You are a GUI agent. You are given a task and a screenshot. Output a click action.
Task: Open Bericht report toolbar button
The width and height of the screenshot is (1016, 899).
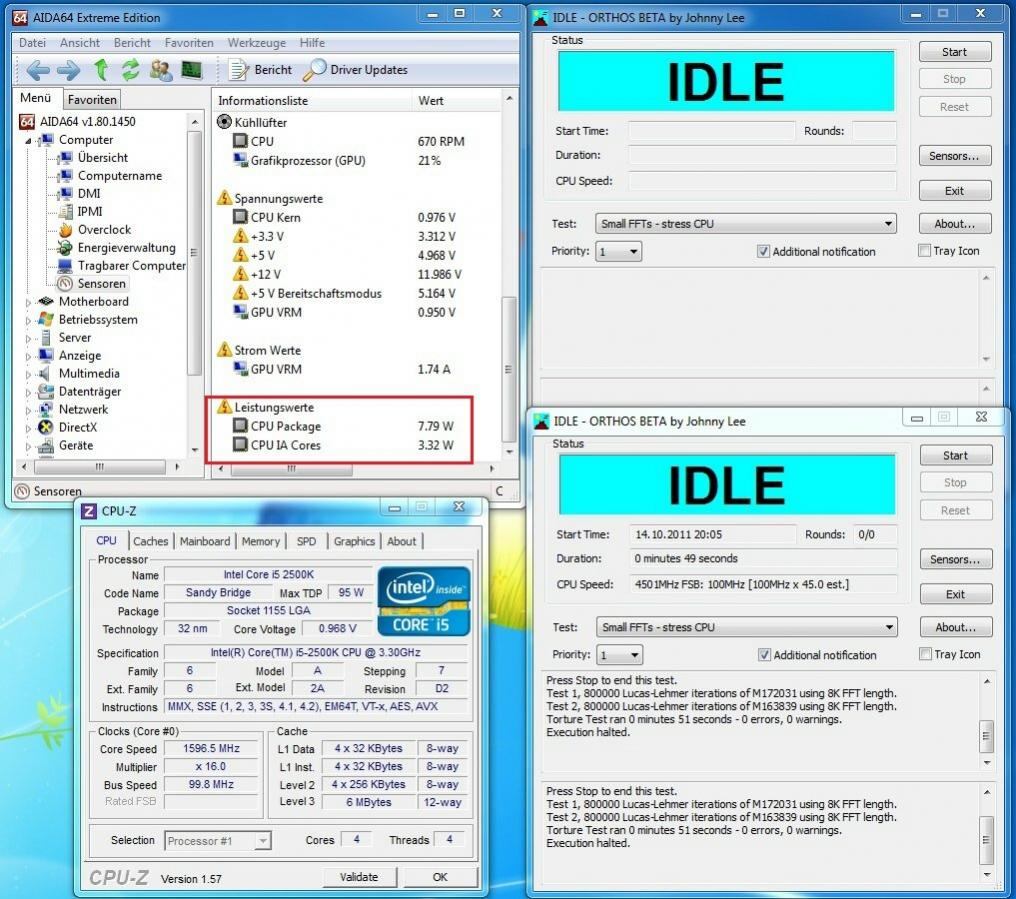[x=260, y=69]
